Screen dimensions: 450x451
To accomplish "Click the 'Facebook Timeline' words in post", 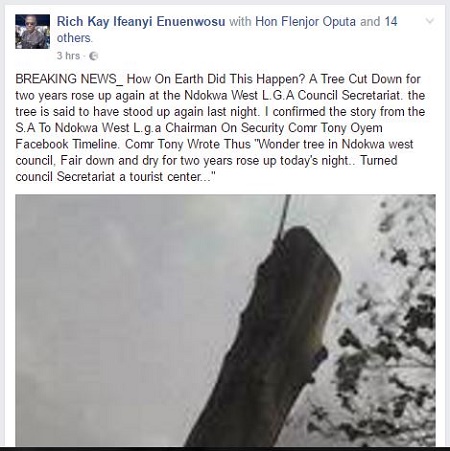I will 66,144.
